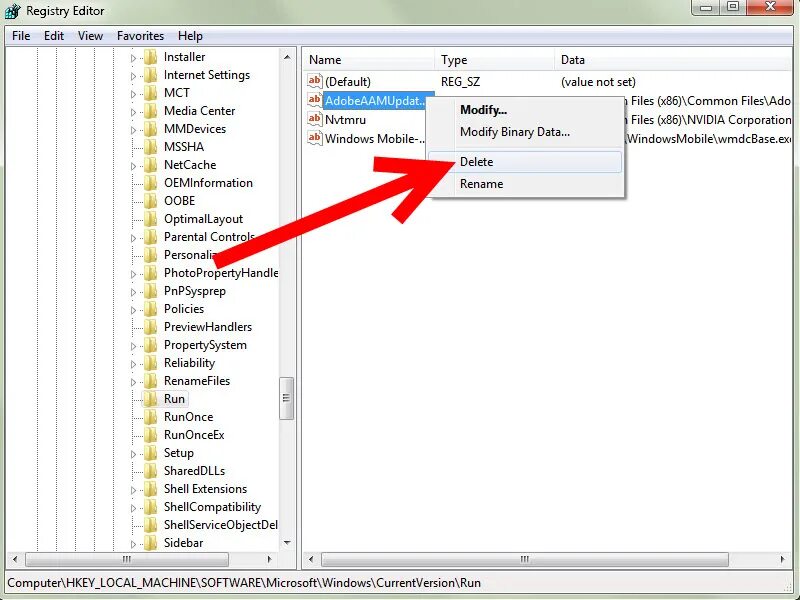Click the MCT folder icon

tap(150, 93)
